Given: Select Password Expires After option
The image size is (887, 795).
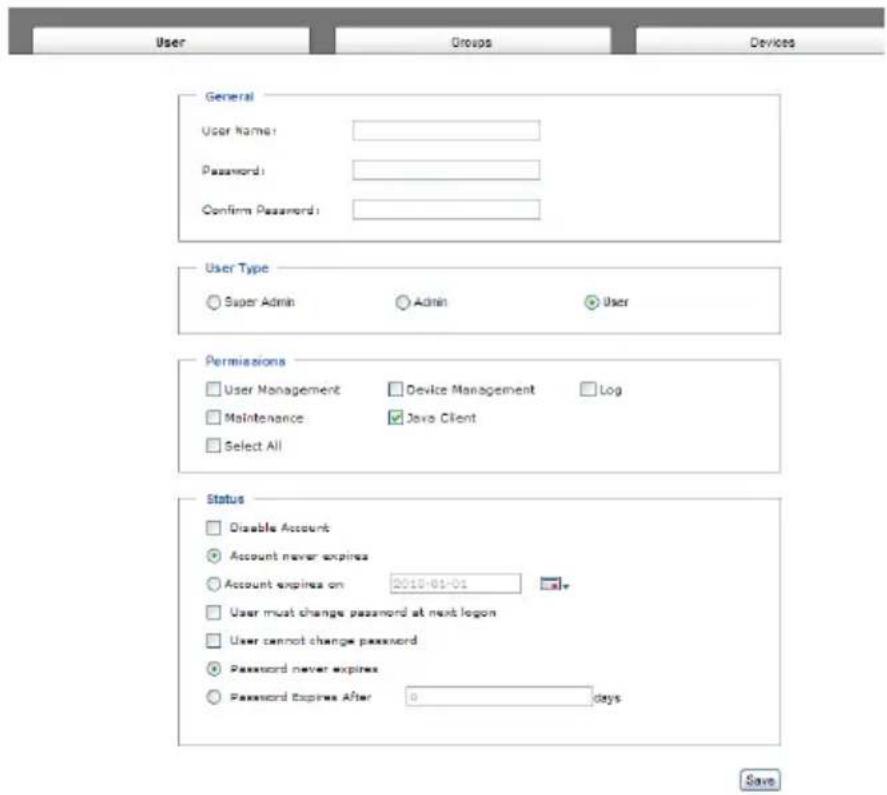Looking at the screenshot, I should coord(213,697).
